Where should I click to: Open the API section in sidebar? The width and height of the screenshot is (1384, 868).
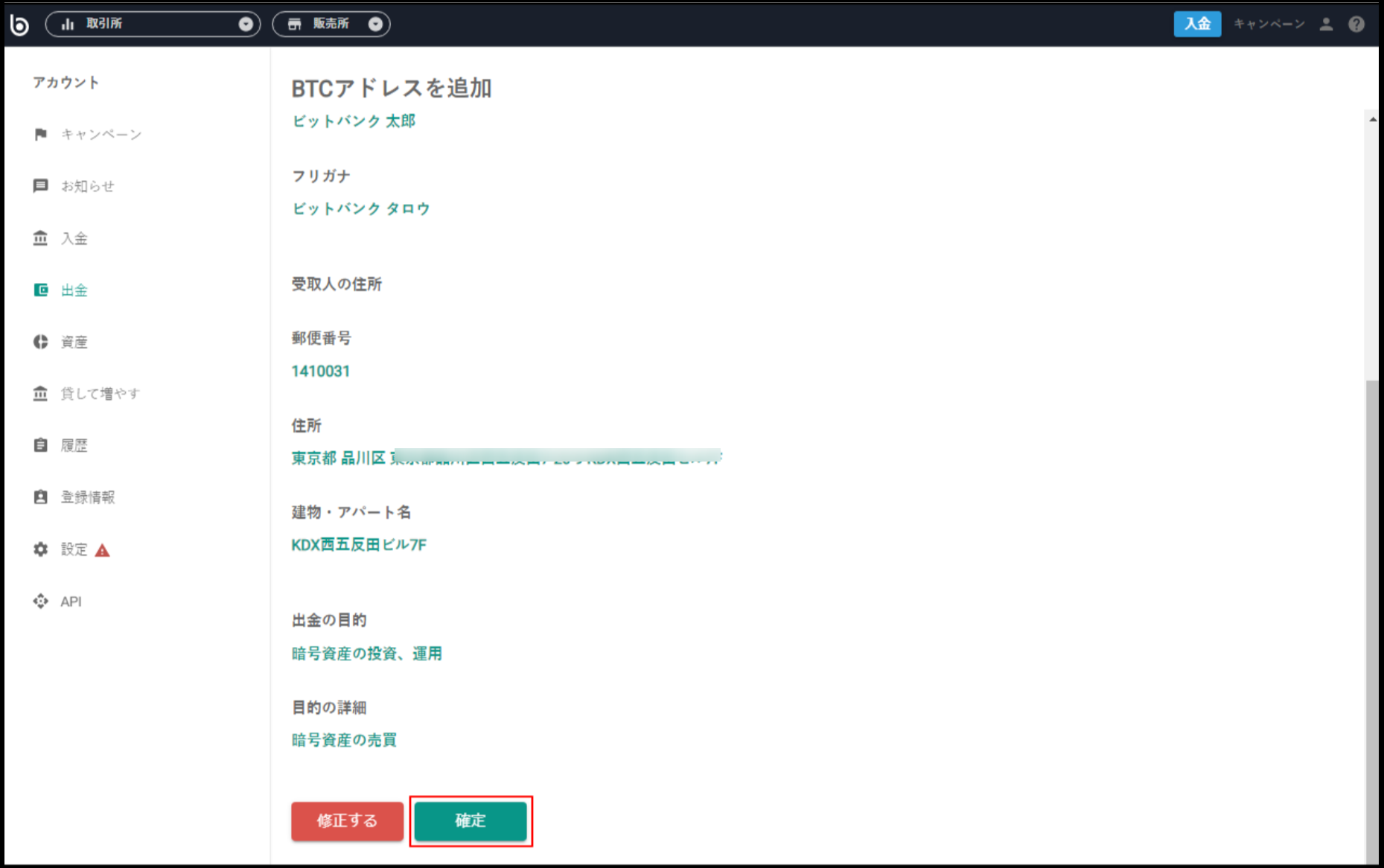(x=40, y=601)
